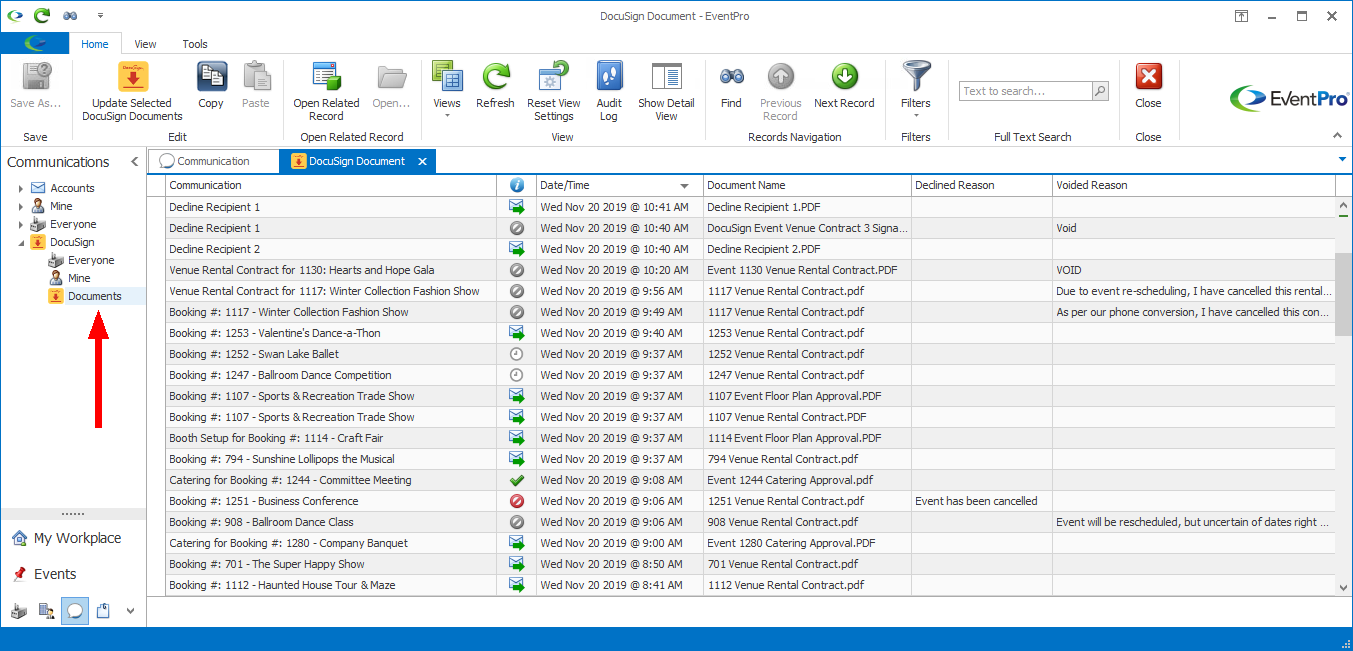Click void status icon for Hearts and Hope Gala
Screen dimensions: 1353x651
[517, 270]
